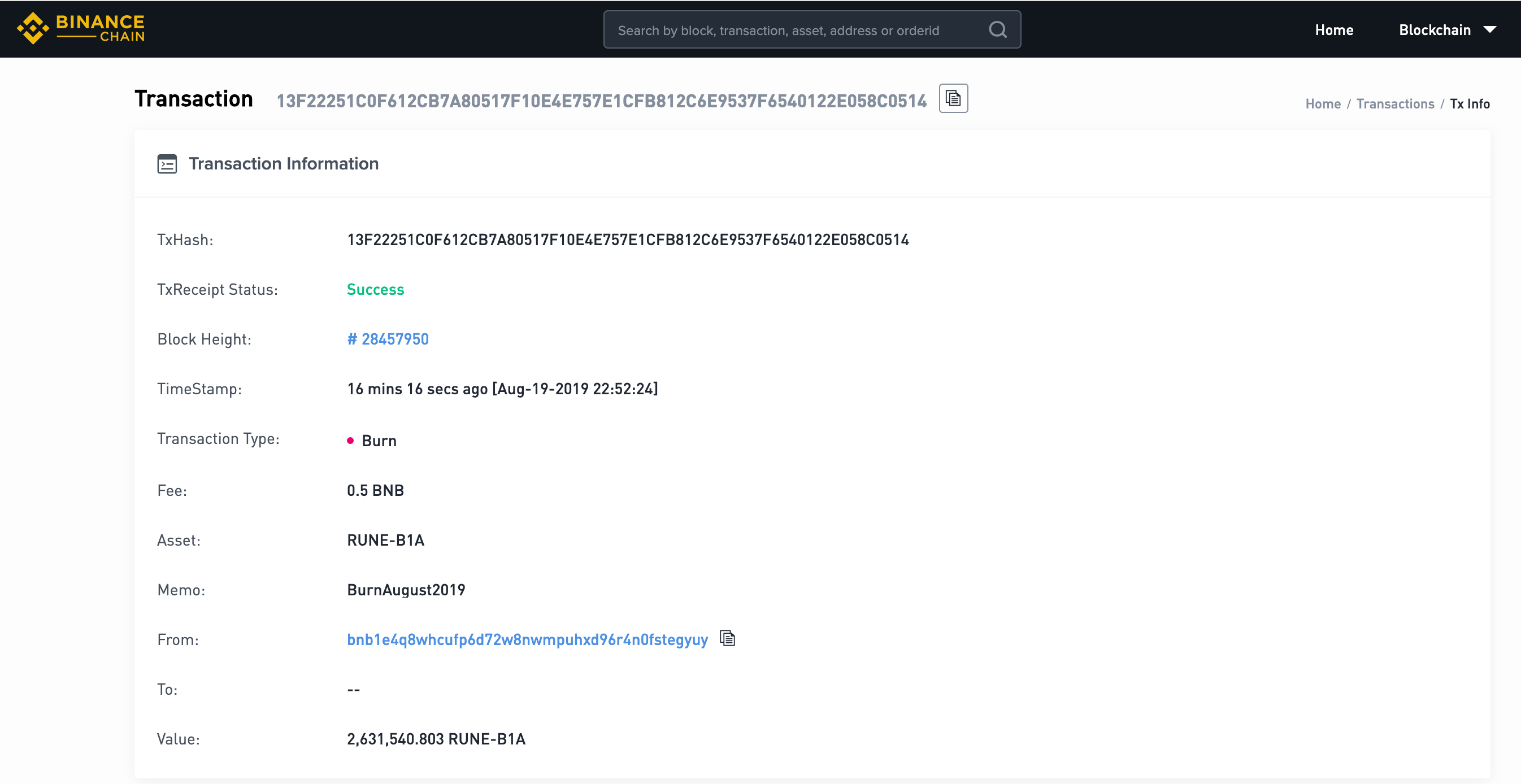Click the pink dot beside Burn
Viewport: 1521px width, 784px height.
(350, 441)
